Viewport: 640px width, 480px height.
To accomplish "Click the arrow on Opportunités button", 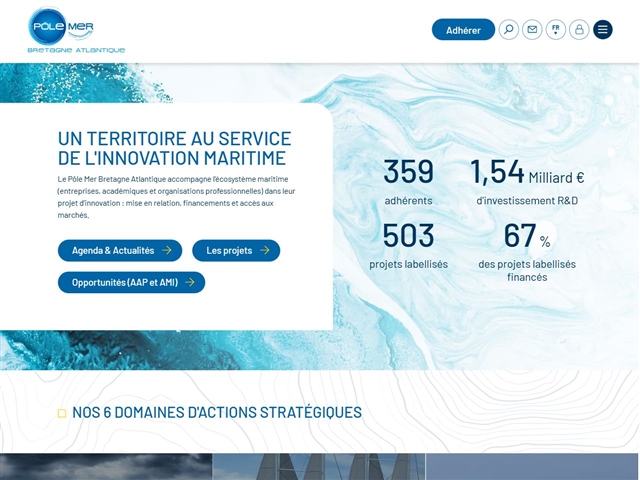I will 190,282.
